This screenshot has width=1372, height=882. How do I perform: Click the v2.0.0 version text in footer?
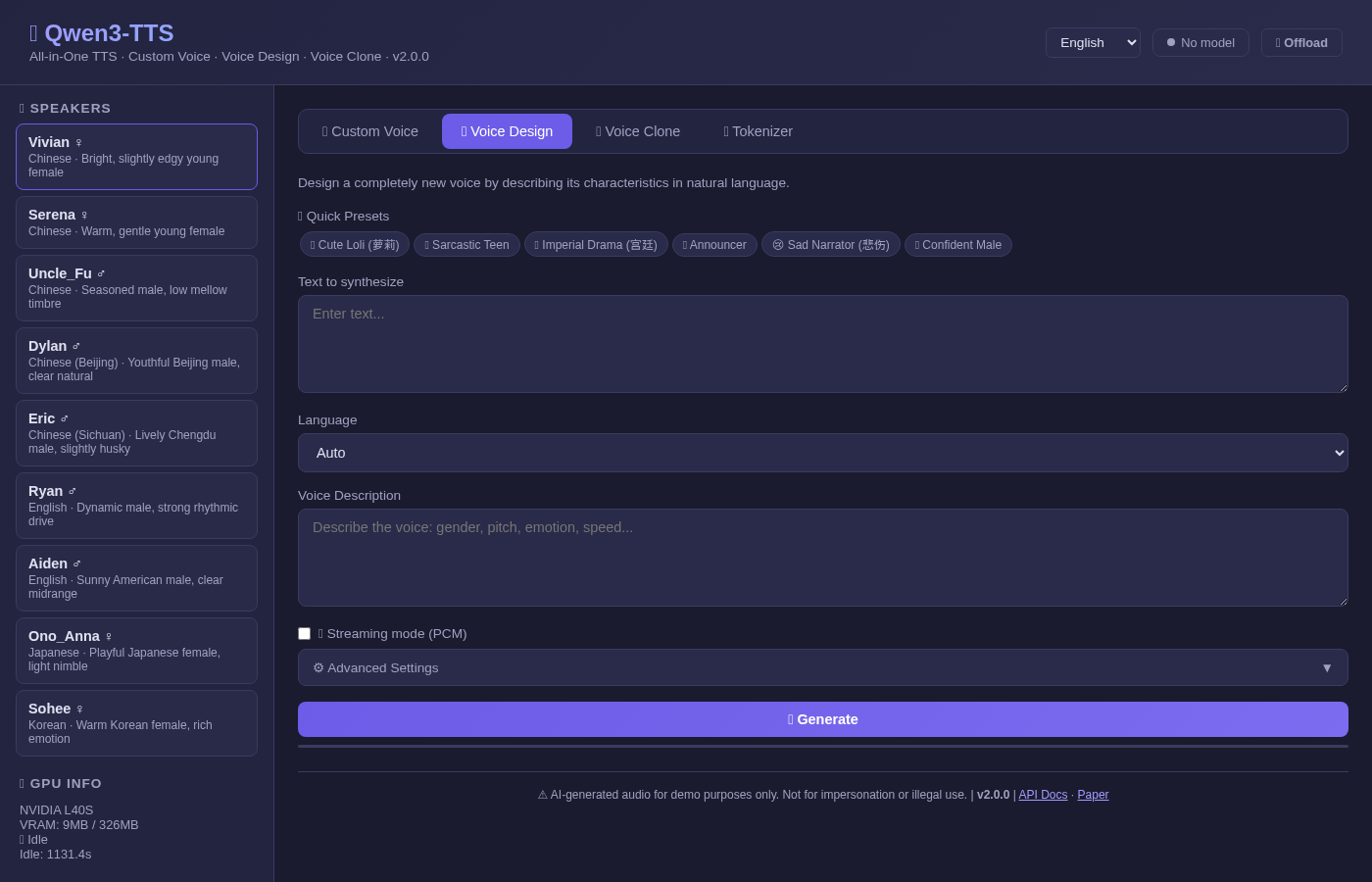coord(993,795)
